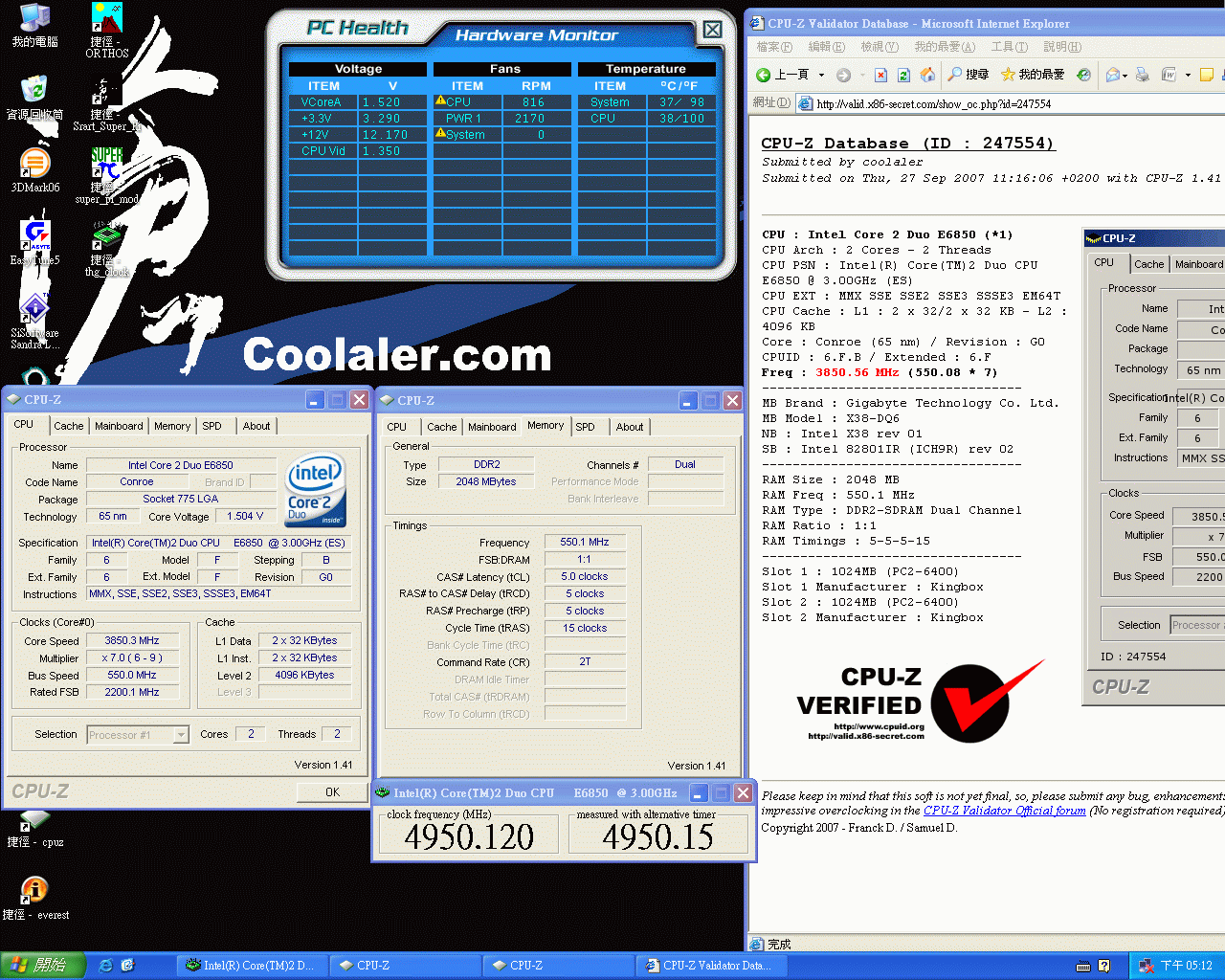Open the Mail button dropdown arrow

1125,75
